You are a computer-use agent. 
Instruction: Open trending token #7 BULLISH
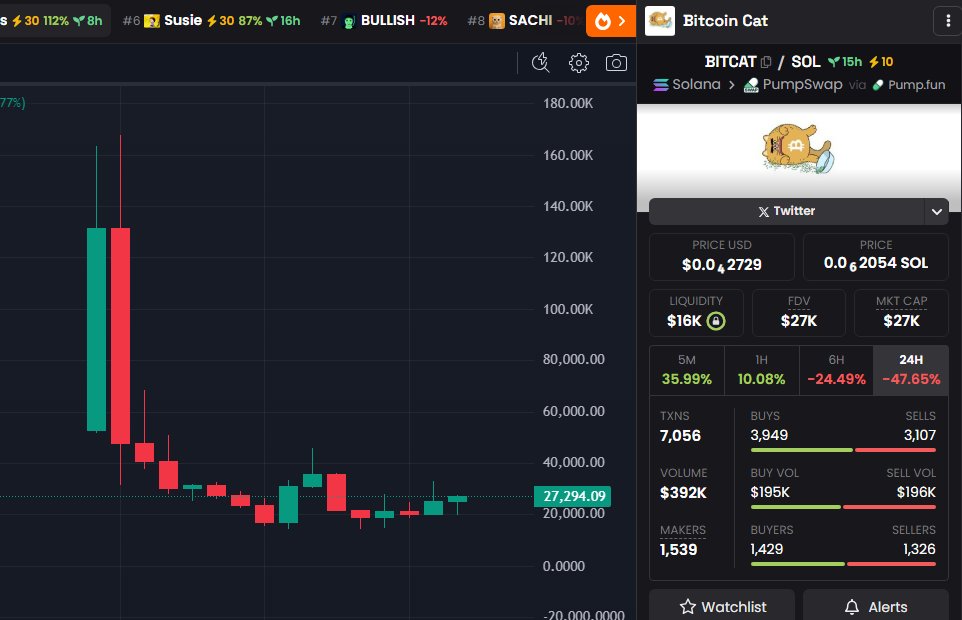(384, 21)
